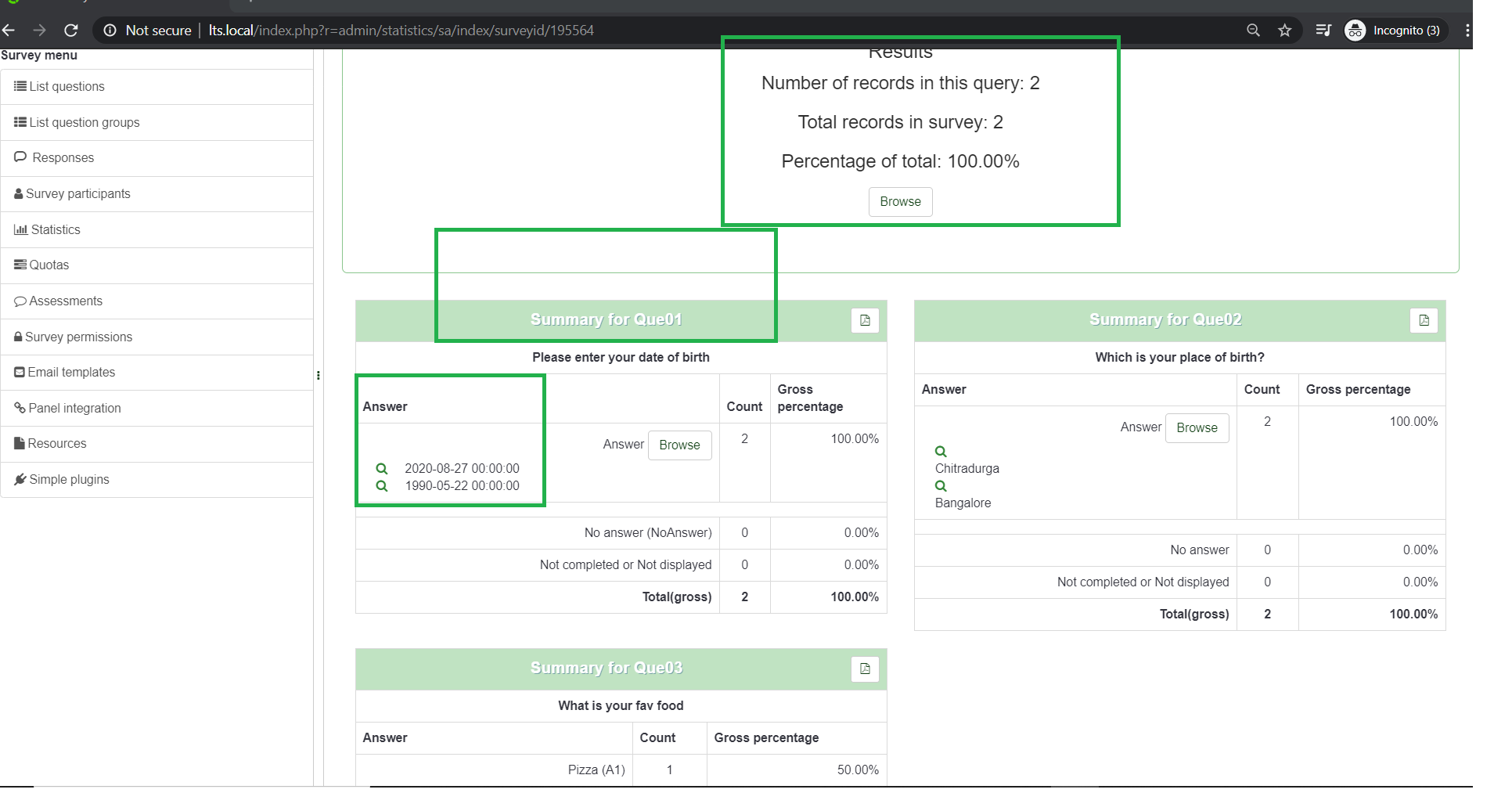Click Browse button in Que01 answer row
Screen dimensions: 1512x811
click(679, 445)
